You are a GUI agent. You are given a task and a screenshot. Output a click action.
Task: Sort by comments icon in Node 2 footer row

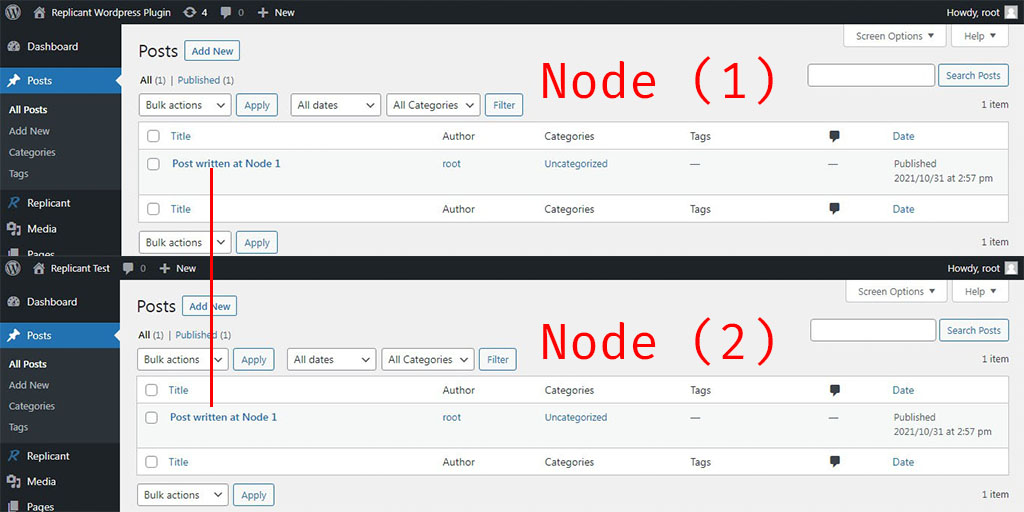[834, 461]
